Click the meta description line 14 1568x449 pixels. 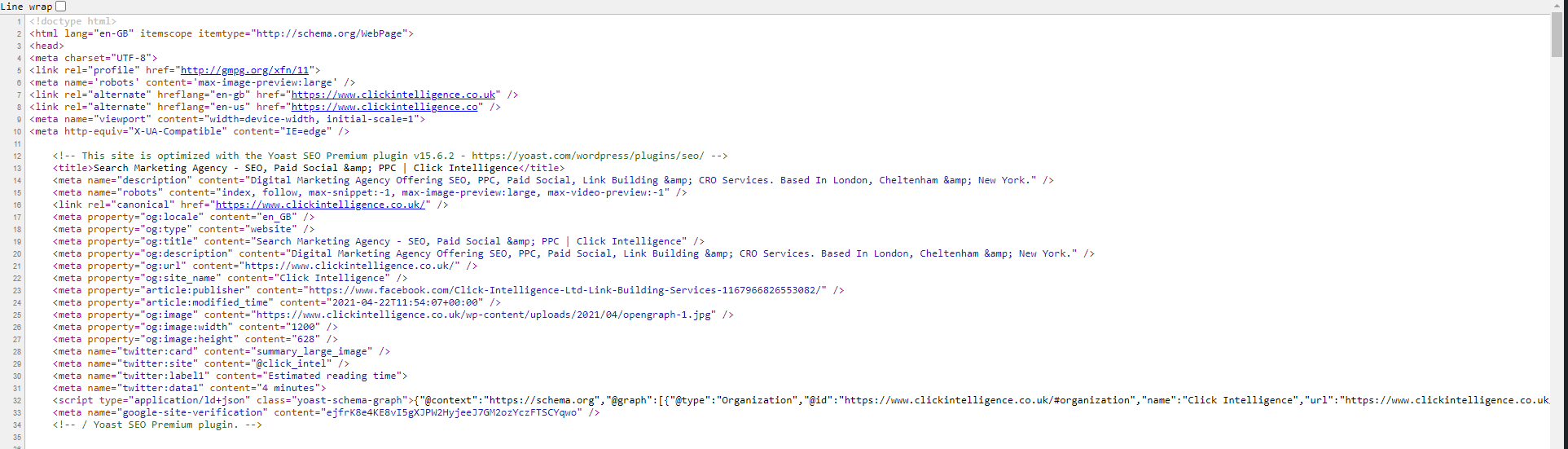(x=553, y=180)
